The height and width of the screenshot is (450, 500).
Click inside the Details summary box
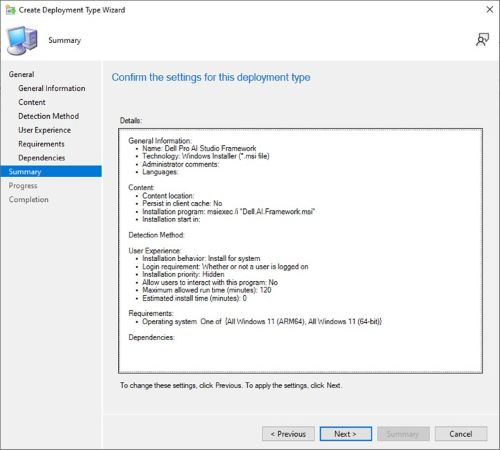tap(300, 251)
